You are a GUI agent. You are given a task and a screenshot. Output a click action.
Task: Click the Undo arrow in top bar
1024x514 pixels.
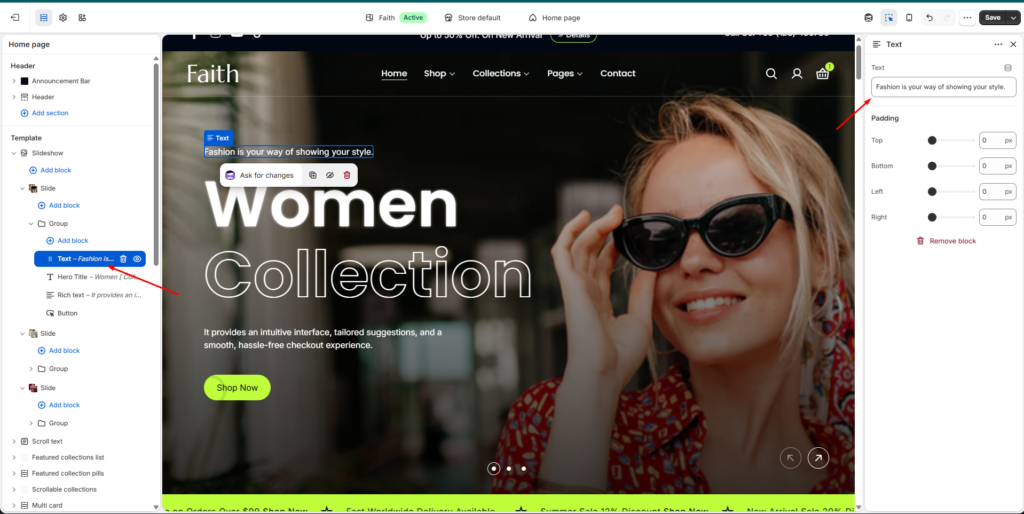click(x=929, y=18)
